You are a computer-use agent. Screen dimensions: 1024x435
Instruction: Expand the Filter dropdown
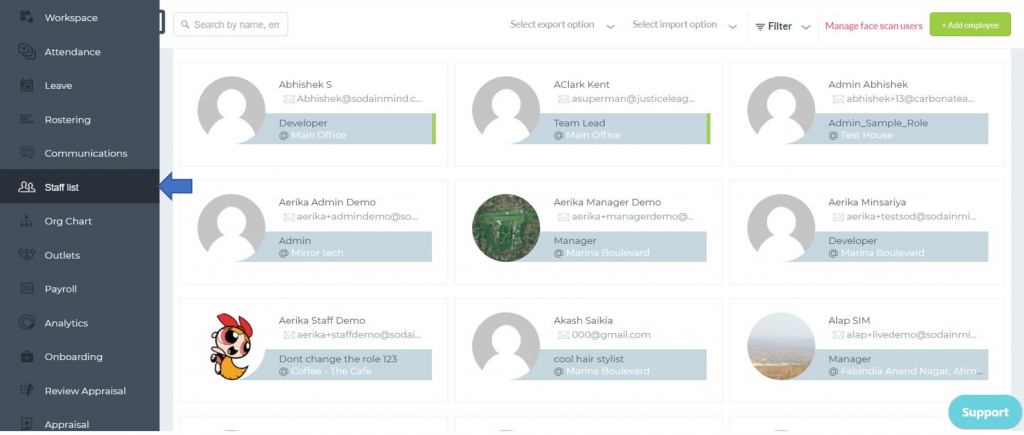click(x=782, y=26)
